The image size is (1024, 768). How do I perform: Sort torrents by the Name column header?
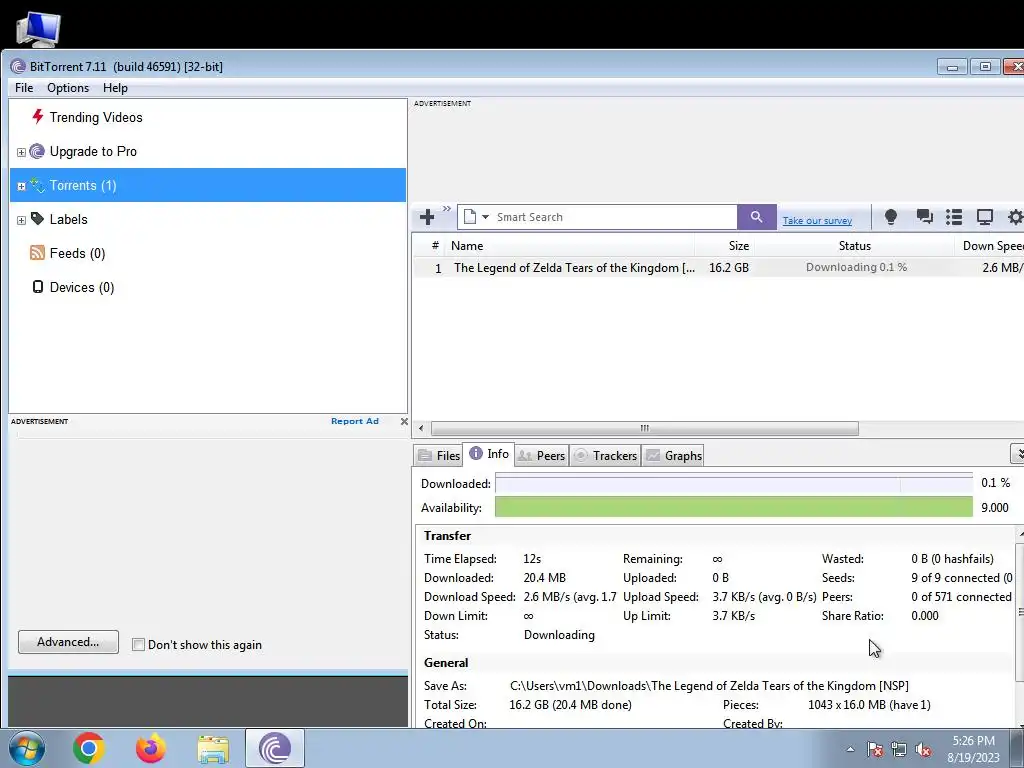[569, 246]
